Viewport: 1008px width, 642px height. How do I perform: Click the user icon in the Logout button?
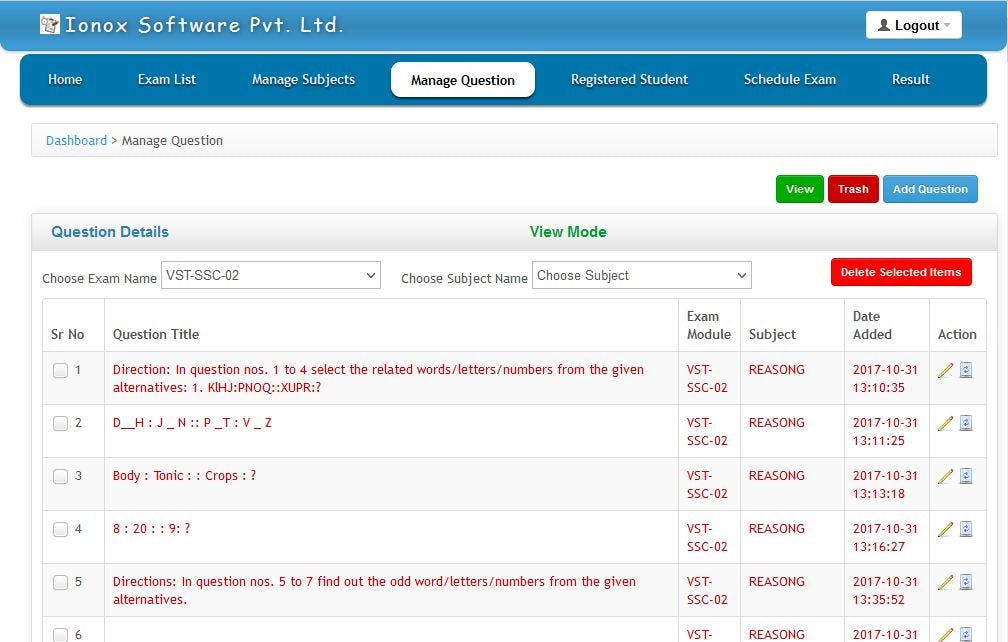pyautogui.click(x=886, y=24)
